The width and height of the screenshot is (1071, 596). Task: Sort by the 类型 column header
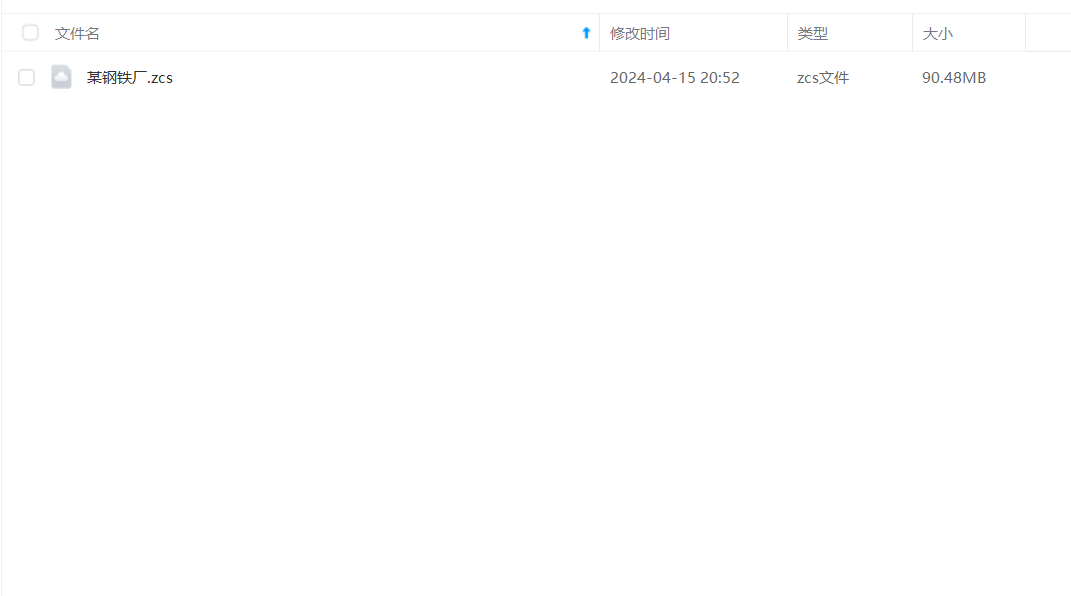coord(813,33)
